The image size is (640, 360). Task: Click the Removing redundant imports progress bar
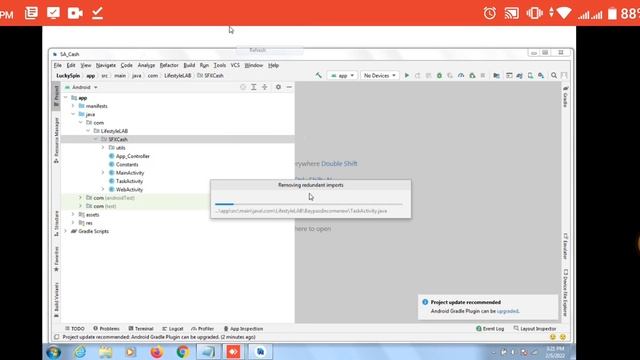tap(309, 204)
